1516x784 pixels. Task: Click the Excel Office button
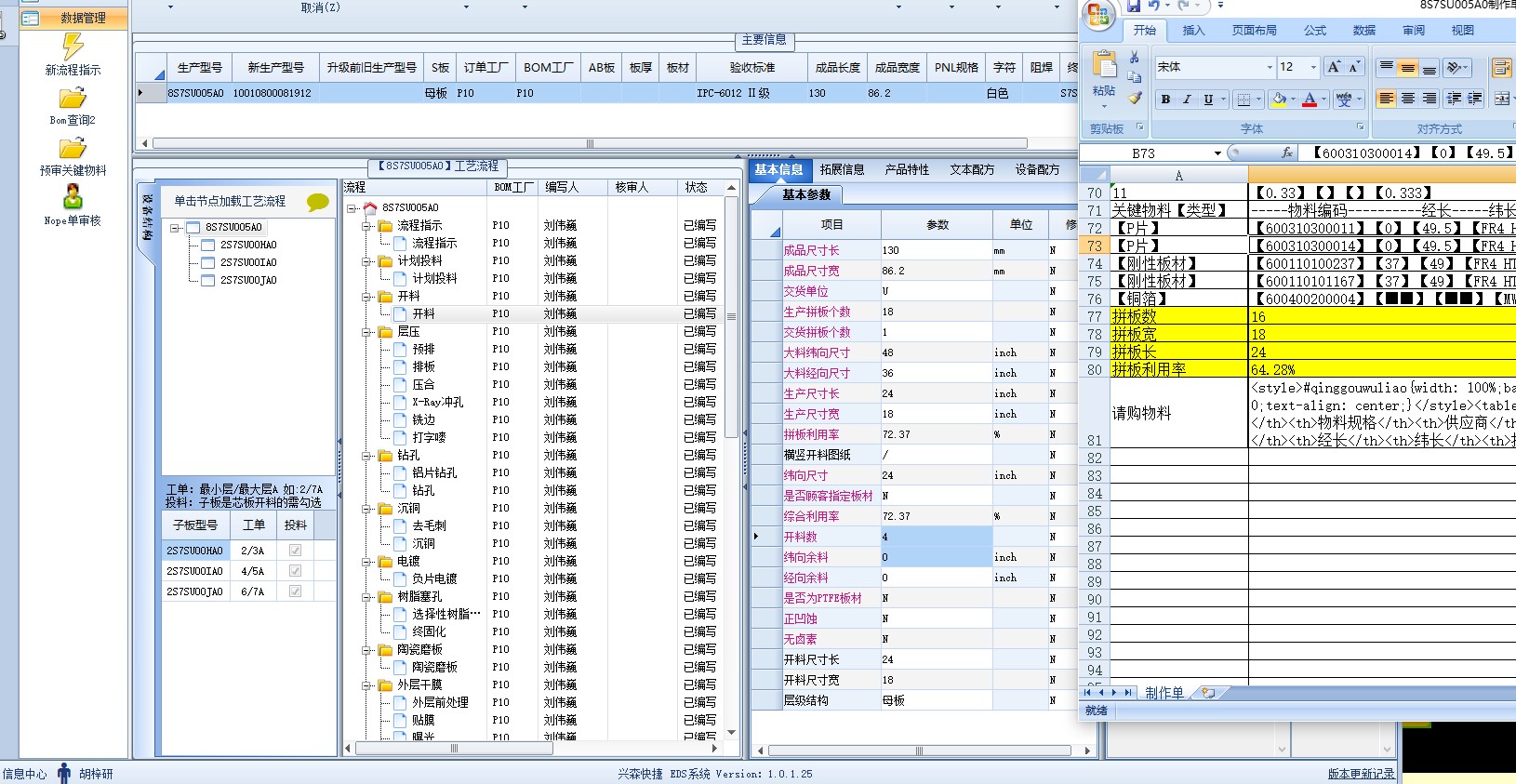tap(1098, 14)
